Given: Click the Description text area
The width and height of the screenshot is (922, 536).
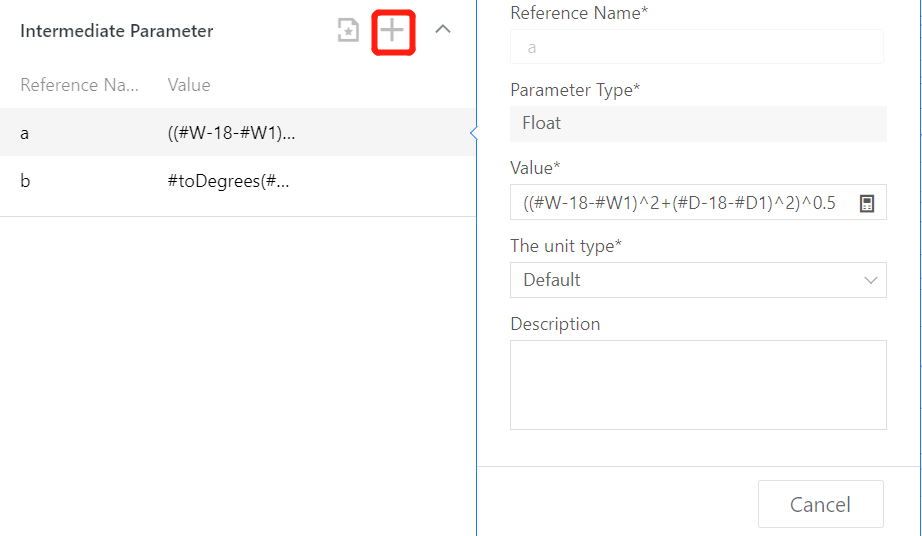Looking at the screenshot, I should click(698, 385).
